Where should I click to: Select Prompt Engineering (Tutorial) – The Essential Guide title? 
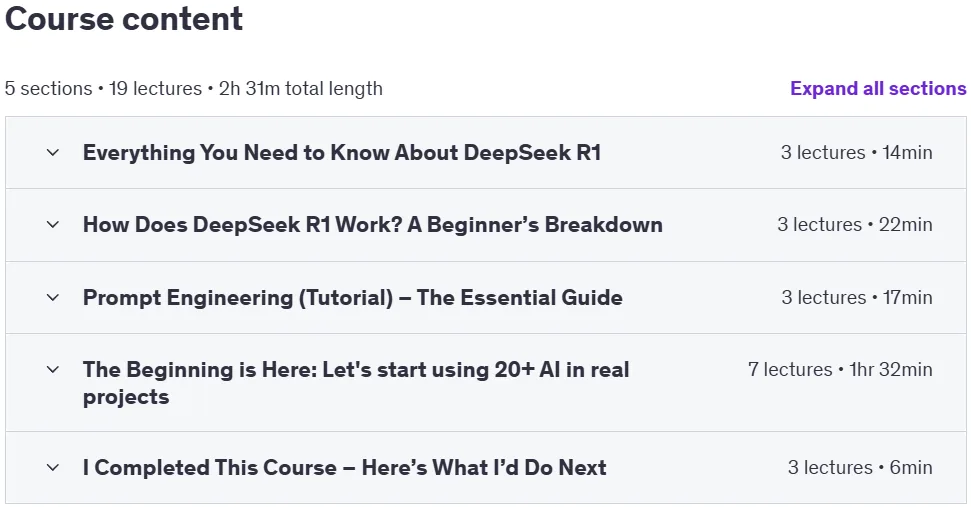tap(353, 298)
